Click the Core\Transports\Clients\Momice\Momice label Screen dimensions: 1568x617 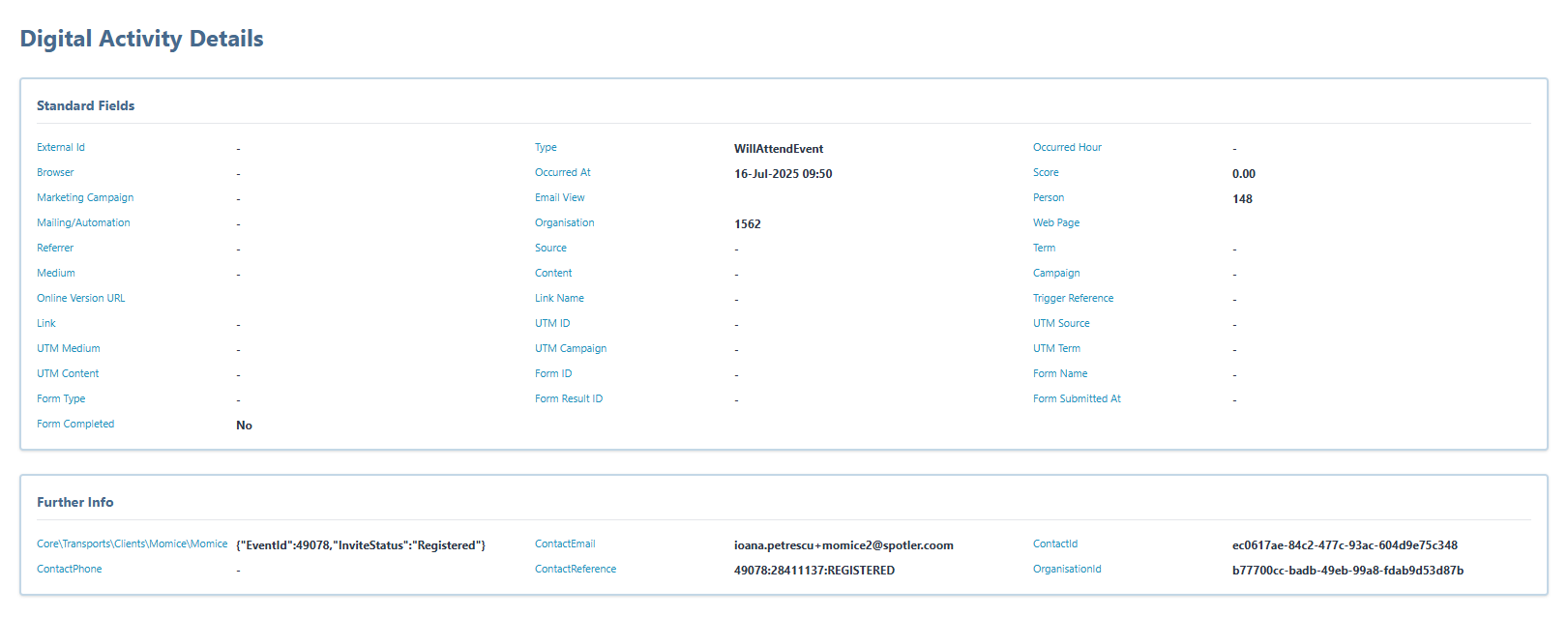[x=133, y=544]
